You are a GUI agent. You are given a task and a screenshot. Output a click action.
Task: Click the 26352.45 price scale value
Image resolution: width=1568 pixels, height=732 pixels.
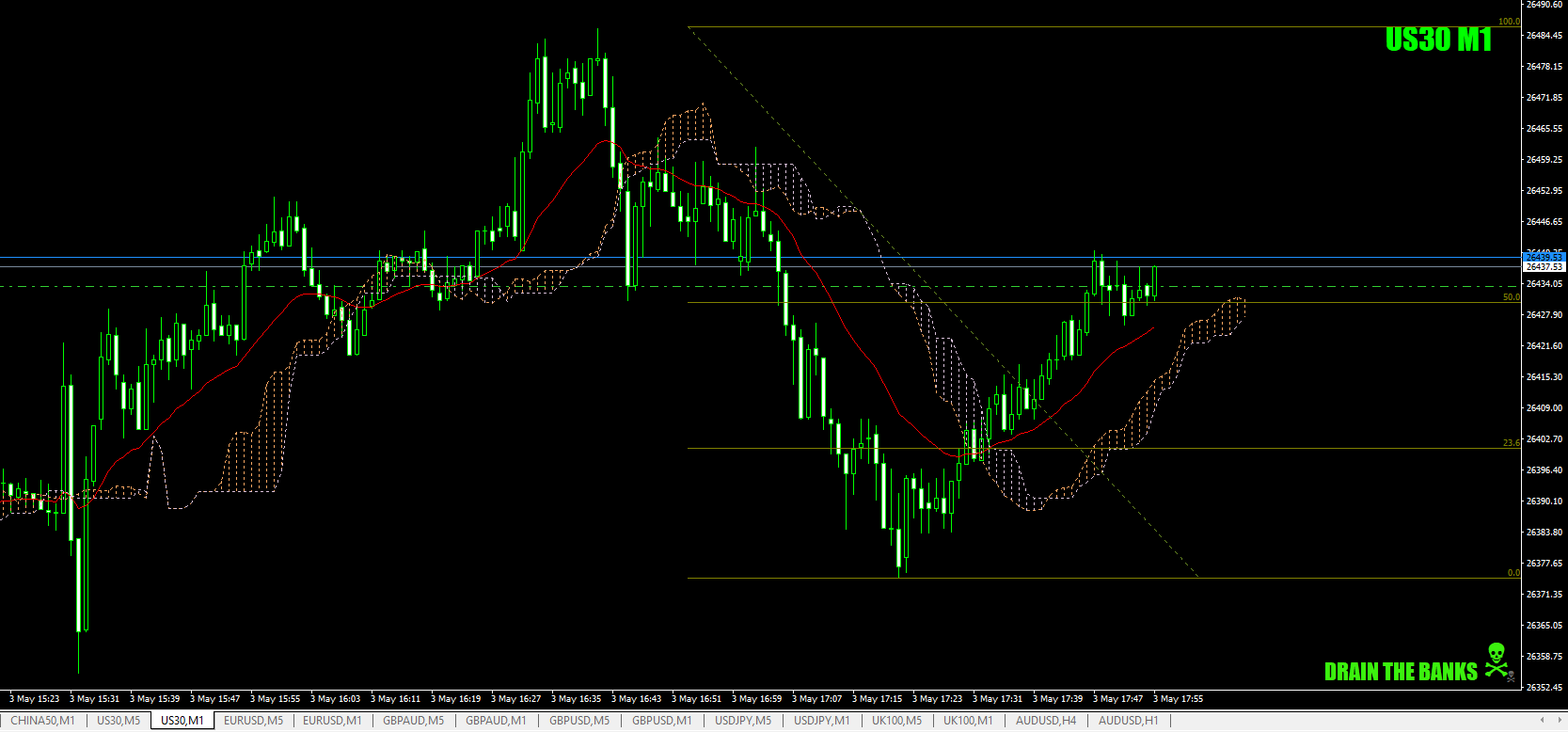[1544, 688]
